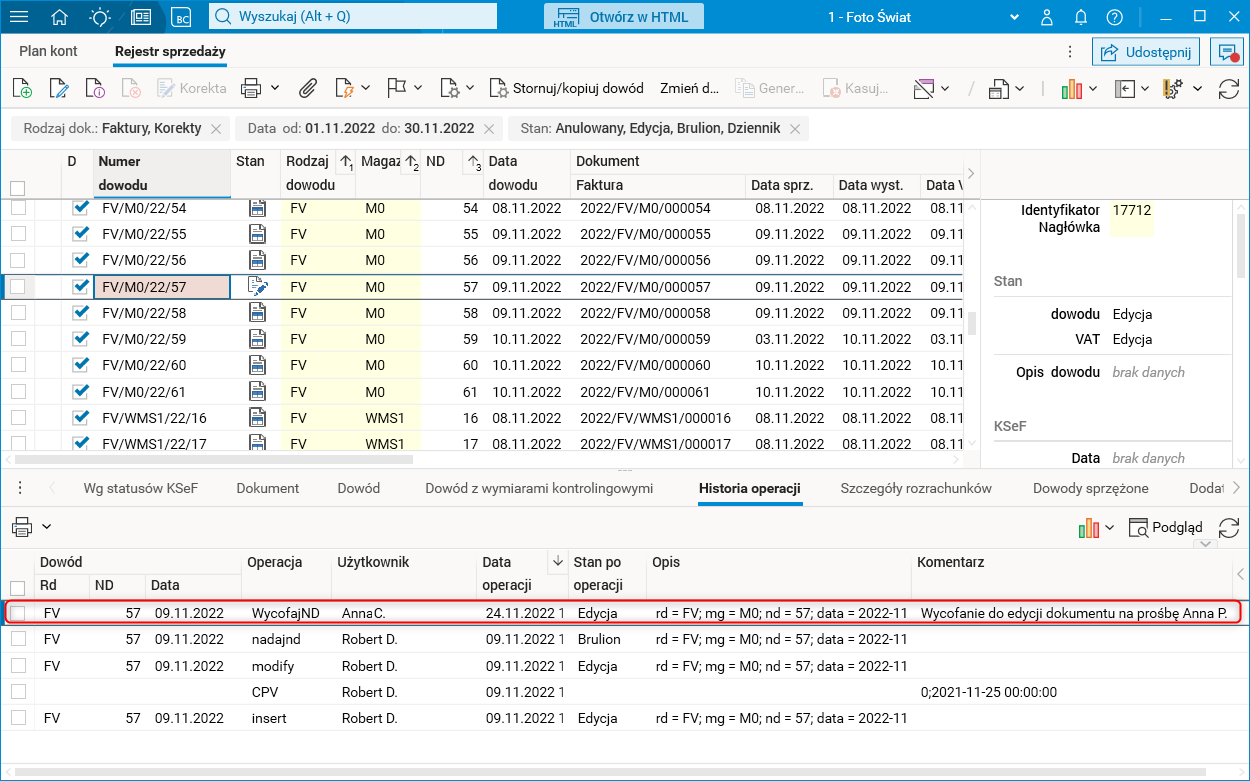
Task: Tick the selection checkbox for row FV/M0/22/54
Action: click(x=18, y=208)
